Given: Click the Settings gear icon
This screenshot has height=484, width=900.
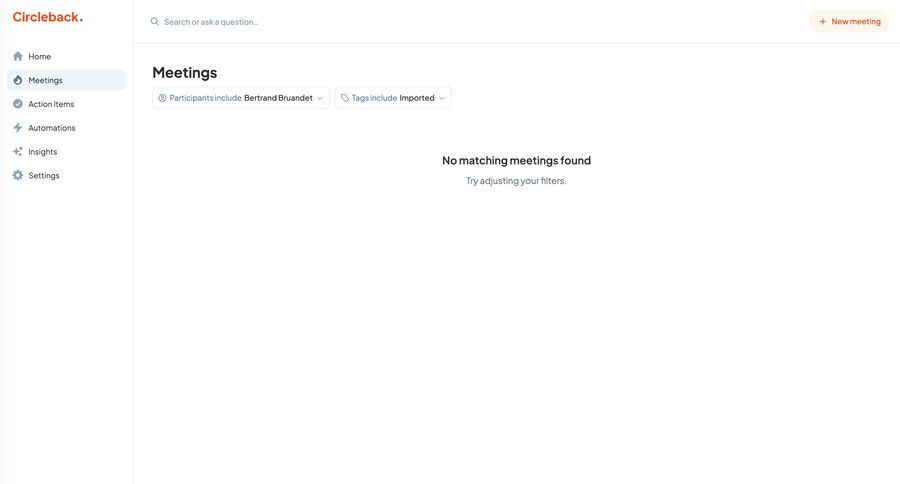Looking at the screenshot, I should point(18,176).
